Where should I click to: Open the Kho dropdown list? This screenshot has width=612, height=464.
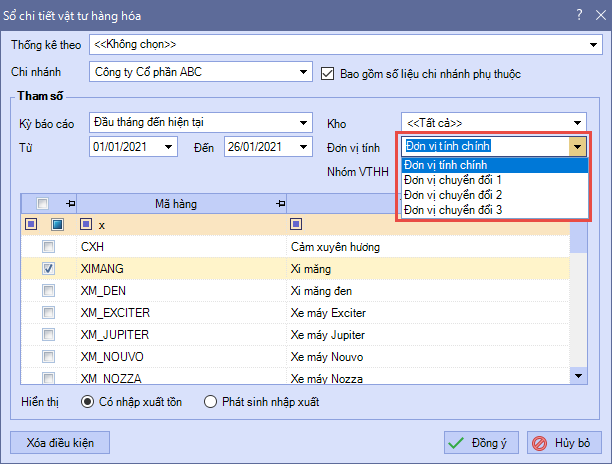(578, 123)
